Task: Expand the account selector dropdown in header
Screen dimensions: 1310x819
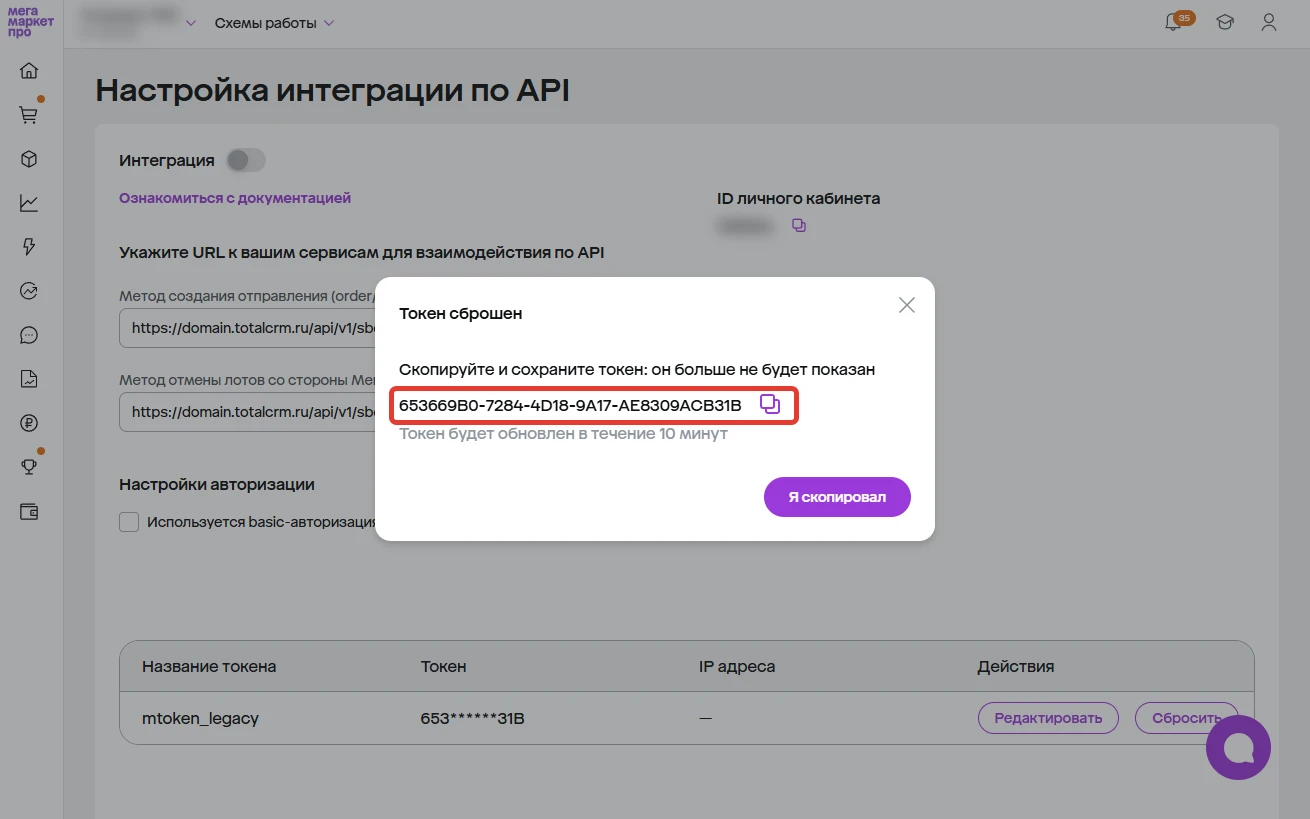Action: coord(190,23)
